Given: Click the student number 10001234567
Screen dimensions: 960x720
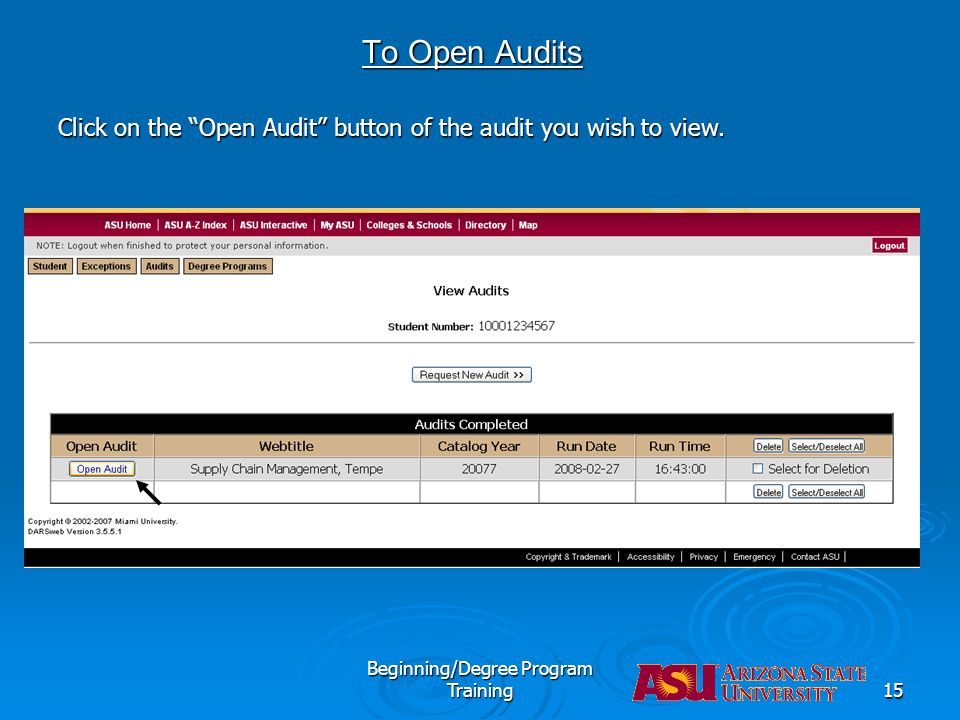Looking at the screenshot, I should (516, 326).
